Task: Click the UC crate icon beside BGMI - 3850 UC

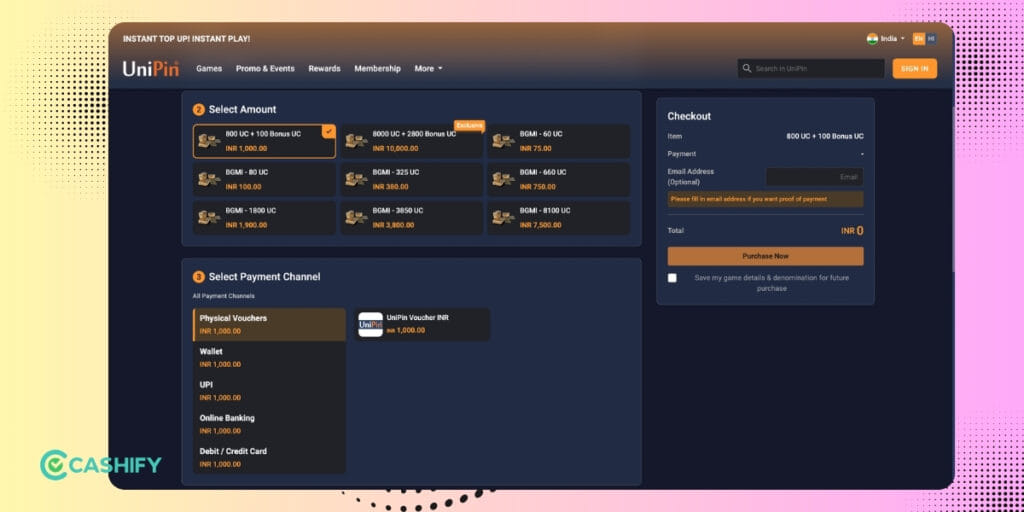Action: point(356,217)
